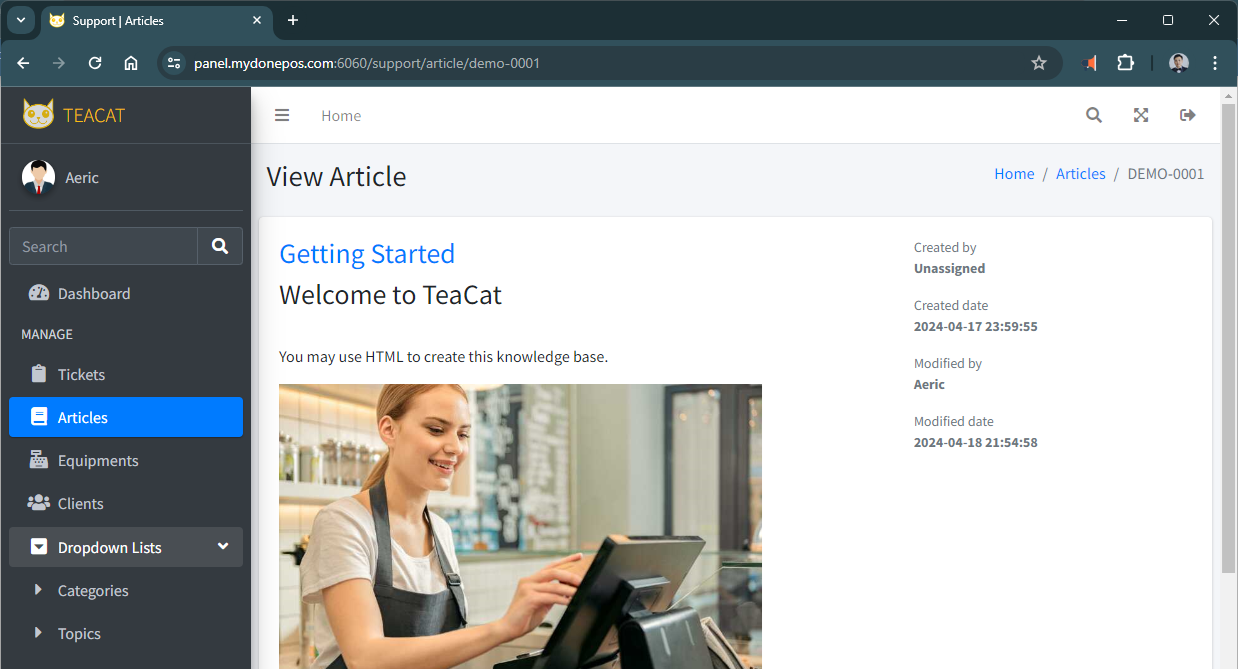Collapse Dropdown Lists chevron
This screenshot has height=669, width=1238.
click(223, 546)
